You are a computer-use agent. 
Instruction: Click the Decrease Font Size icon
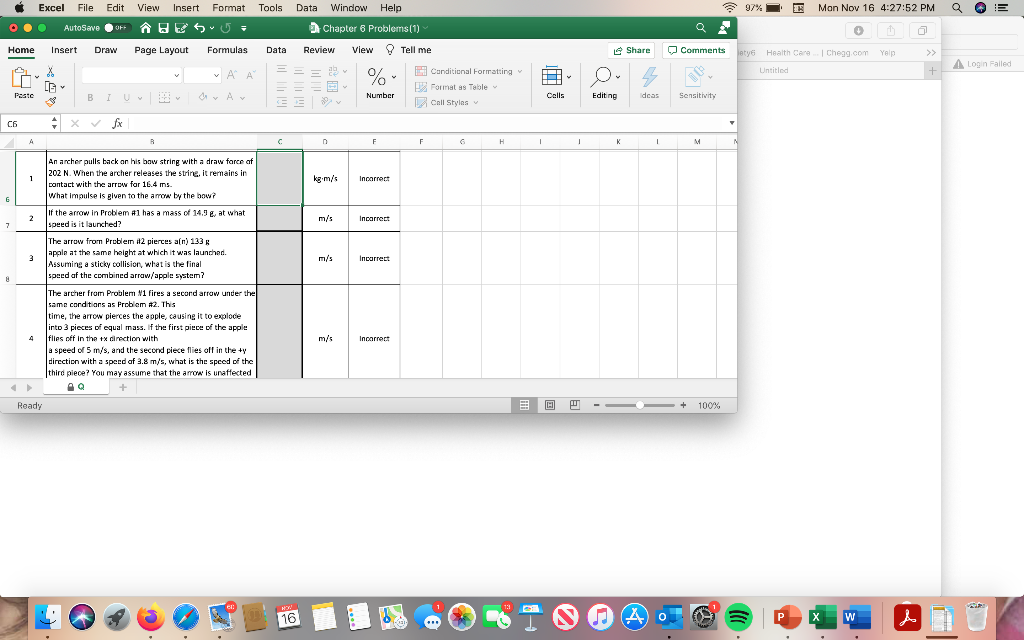click(x=250, y=76)
